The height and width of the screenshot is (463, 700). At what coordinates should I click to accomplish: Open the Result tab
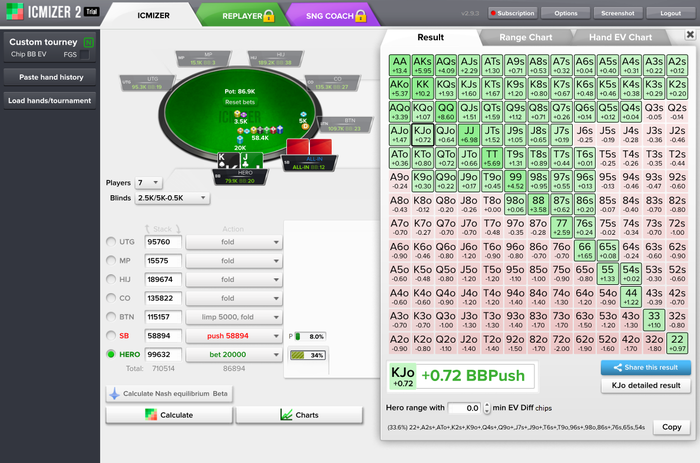pyautogui.click(x=430, y=38)
